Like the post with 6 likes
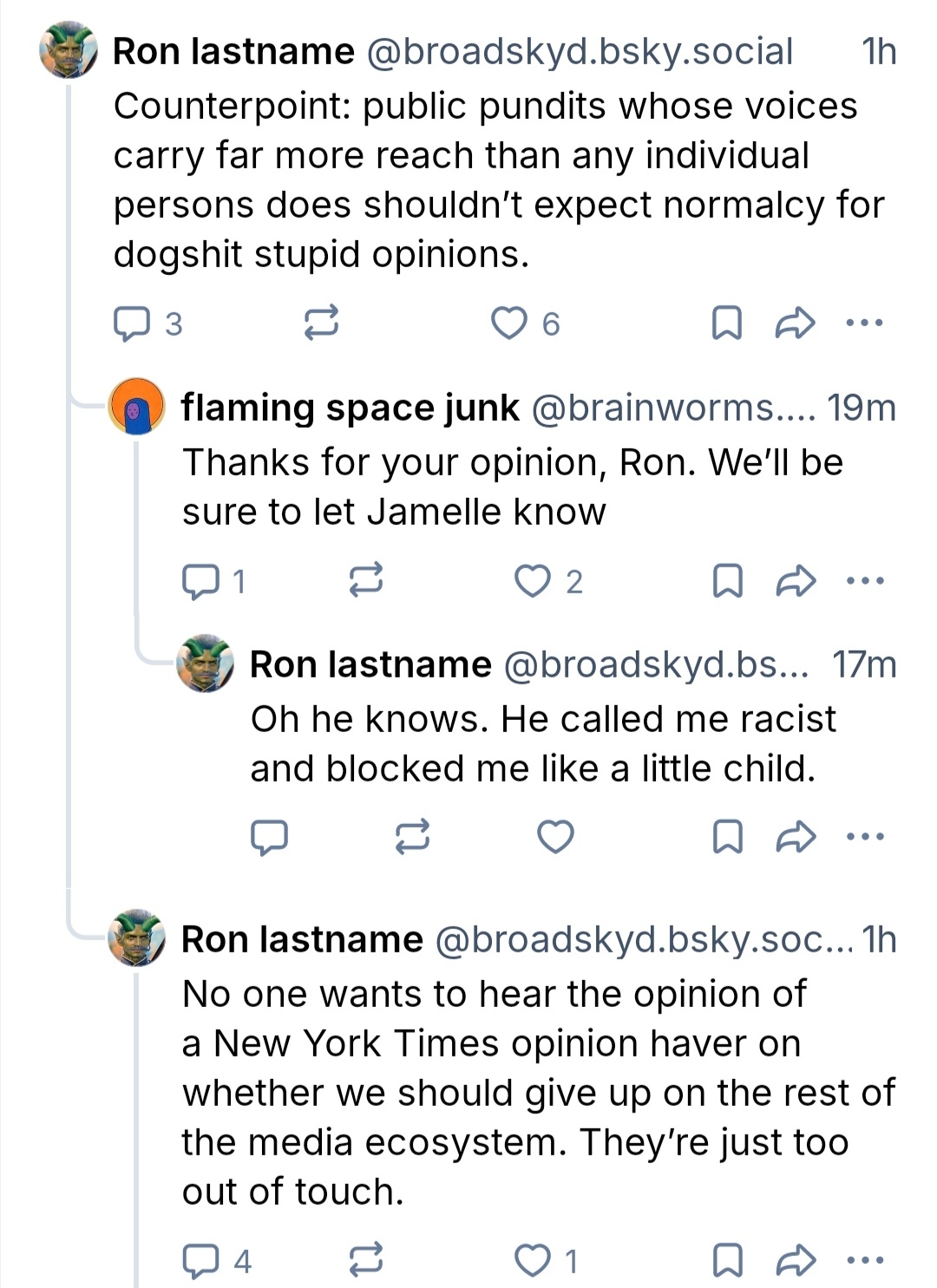This screenshot has width=937, height=1288. click(x=509, y=323)
